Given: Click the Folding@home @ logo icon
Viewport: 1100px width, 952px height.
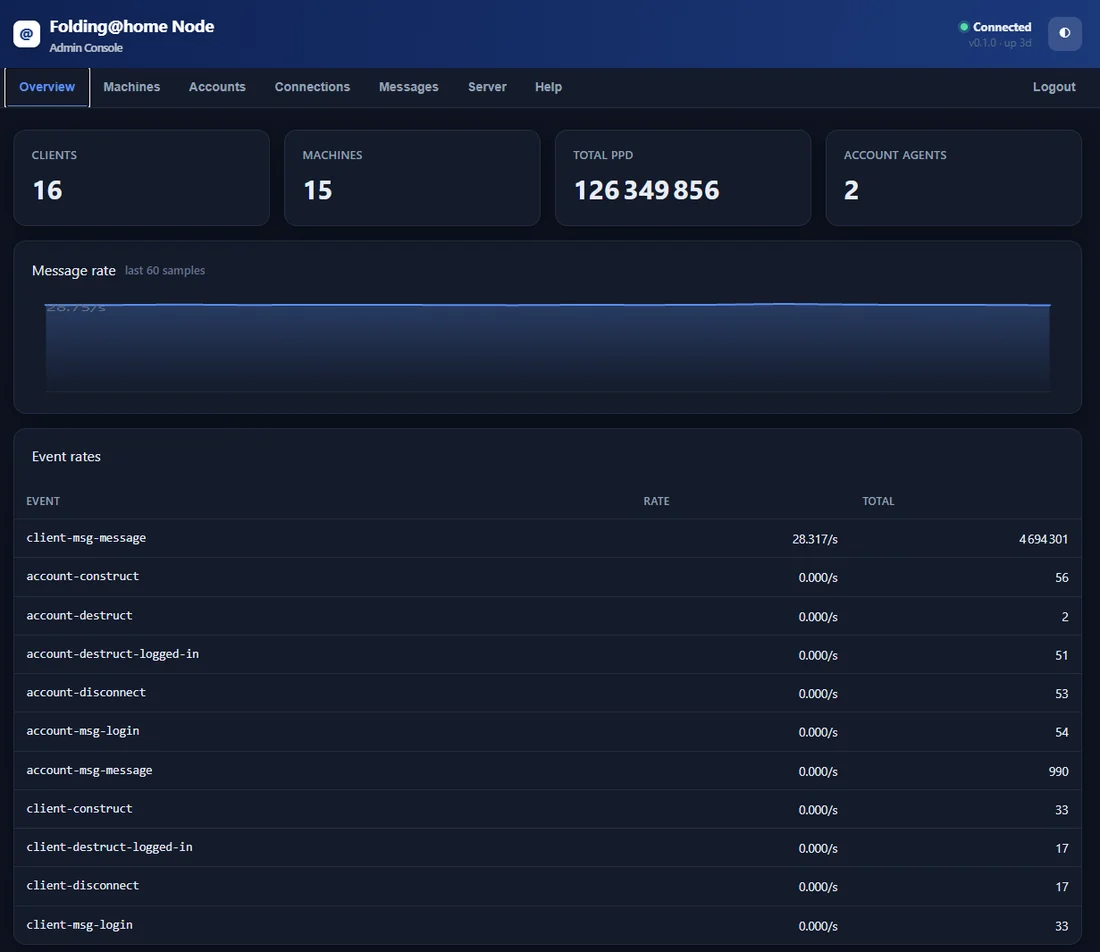Looking at the screenshot, I should 27,34.
